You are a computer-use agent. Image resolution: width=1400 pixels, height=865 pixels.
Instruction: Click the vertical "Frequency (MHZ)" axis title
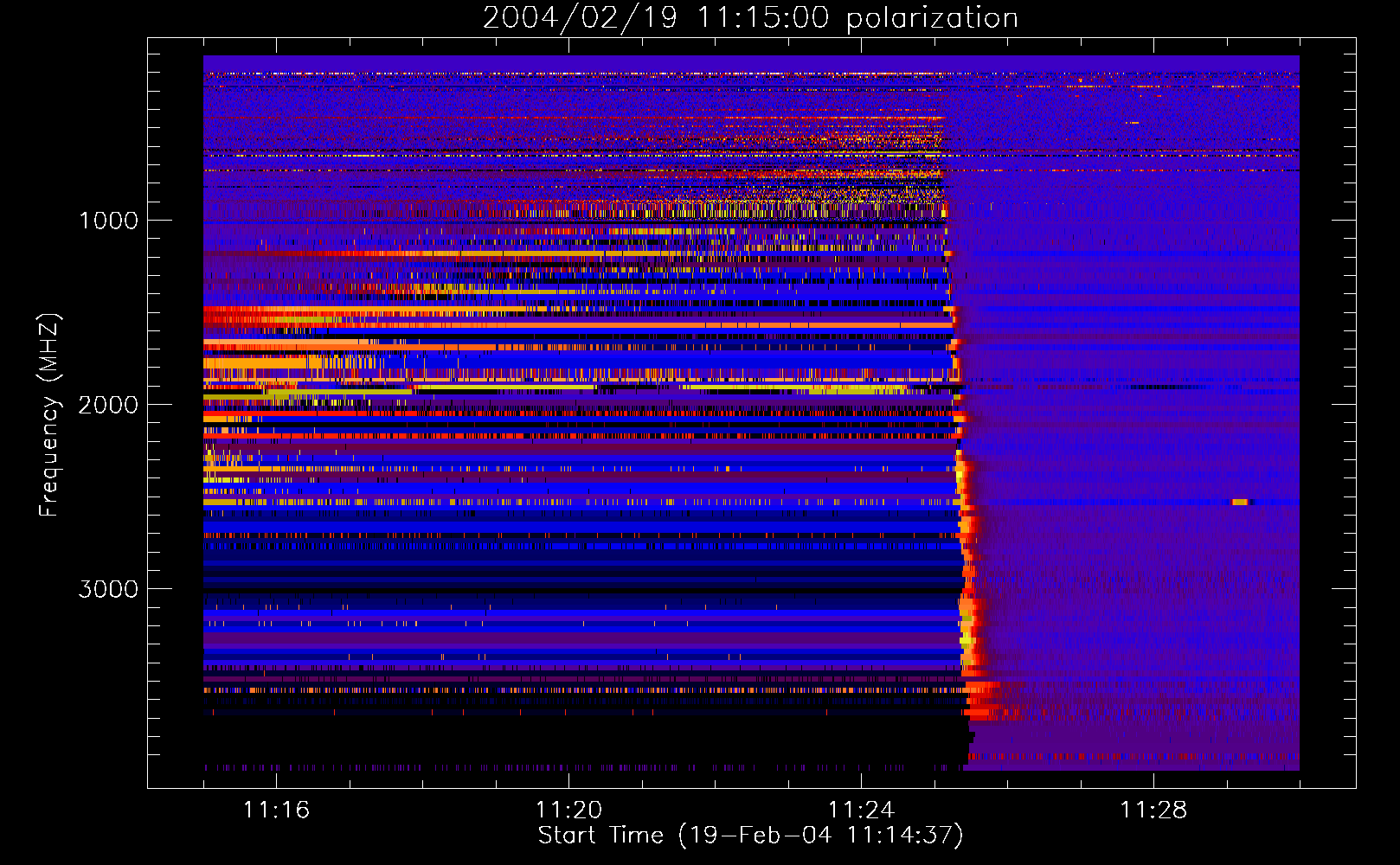pyautogui.click(x=49, y=415)
